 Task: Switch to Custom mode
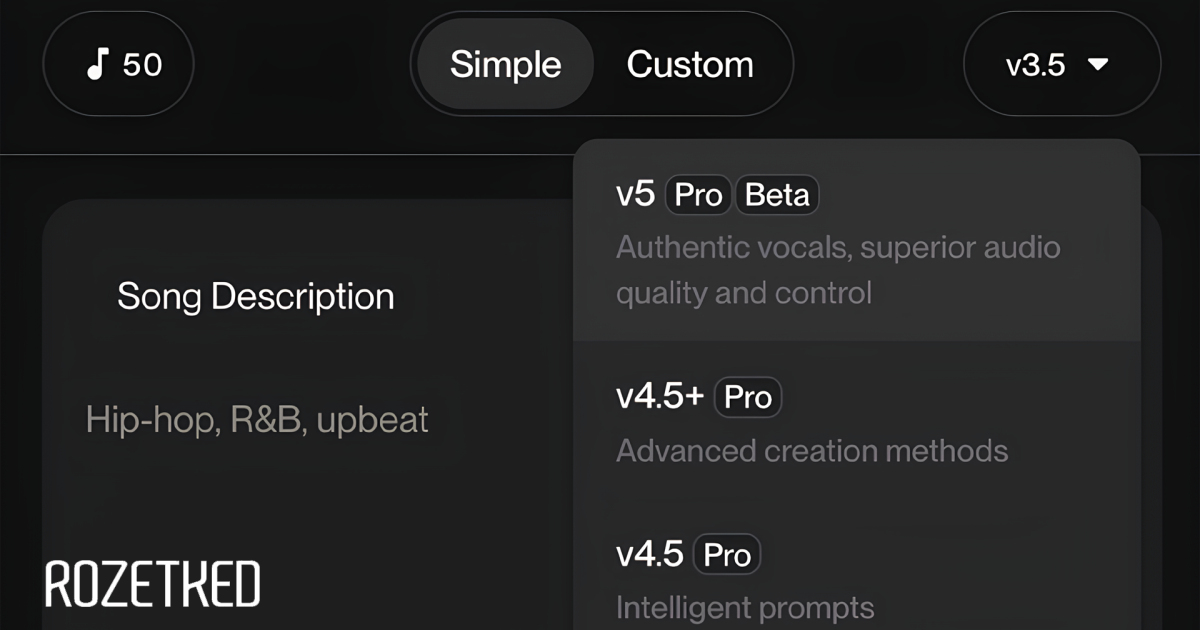click(x=690, y=65)
